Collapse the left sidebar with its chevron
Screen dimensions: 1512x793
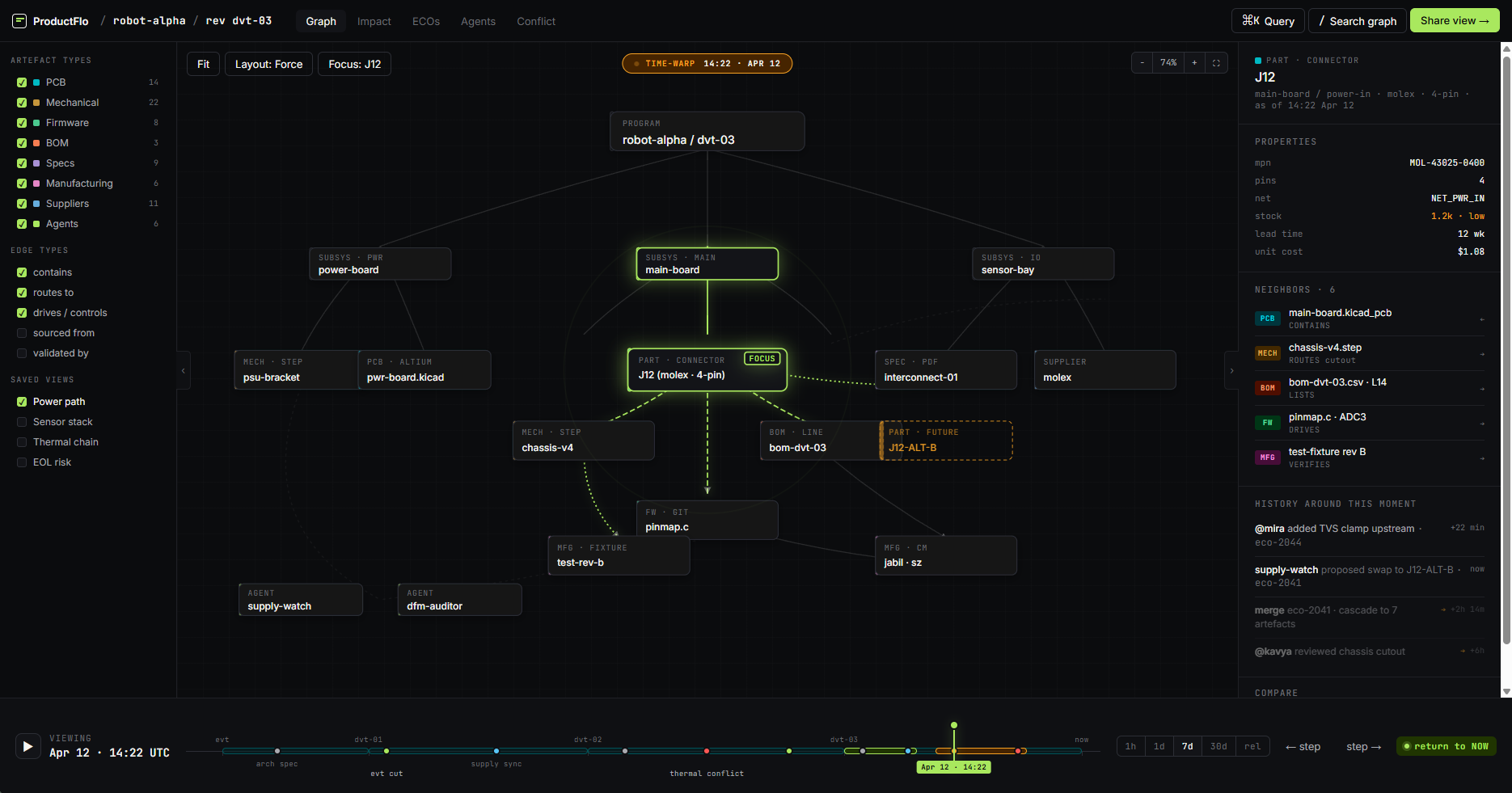pos(184,370)
